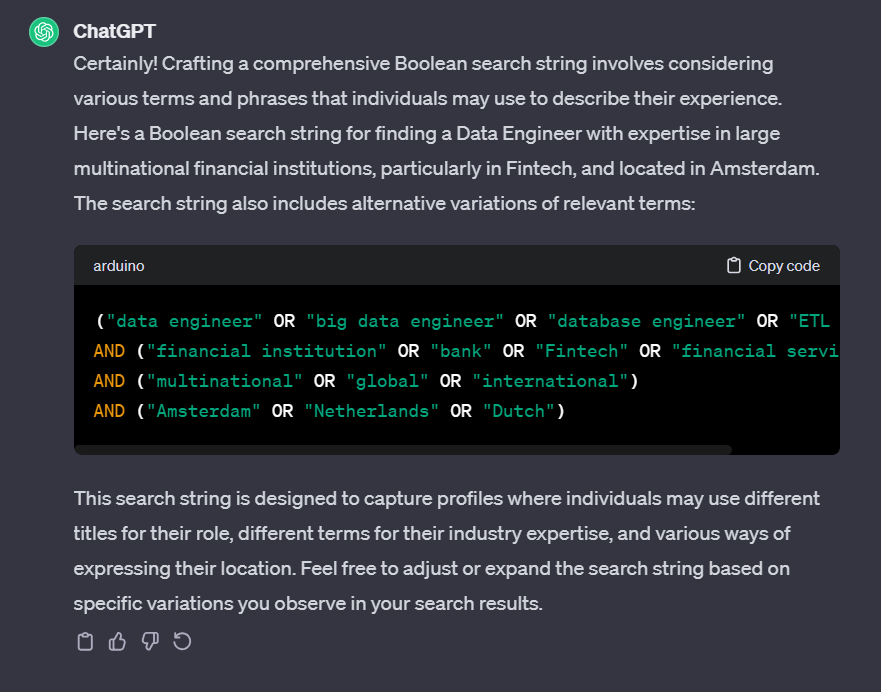Regenerate the response with the retry icon

(182, 641)
